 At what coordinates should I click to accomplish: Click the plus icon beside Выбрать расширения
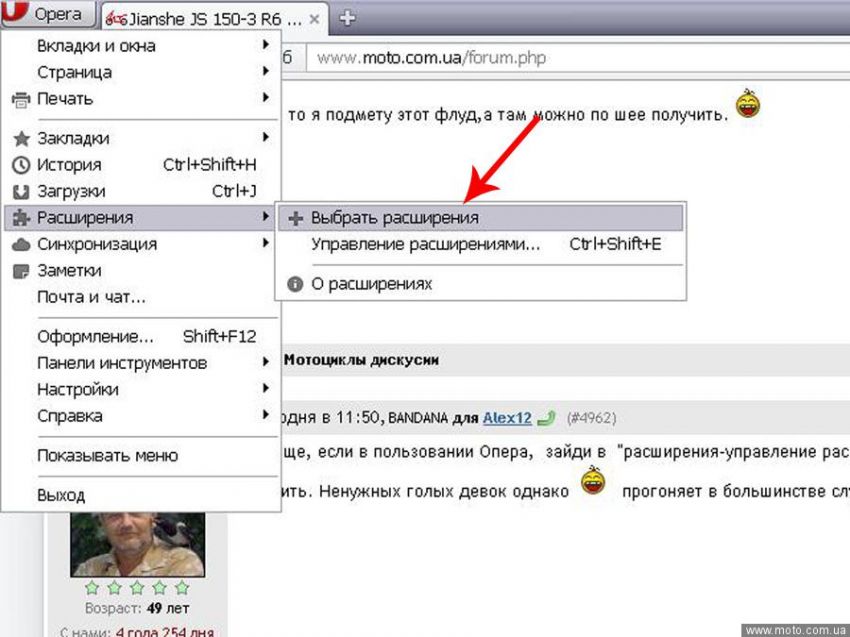point(295,218)
